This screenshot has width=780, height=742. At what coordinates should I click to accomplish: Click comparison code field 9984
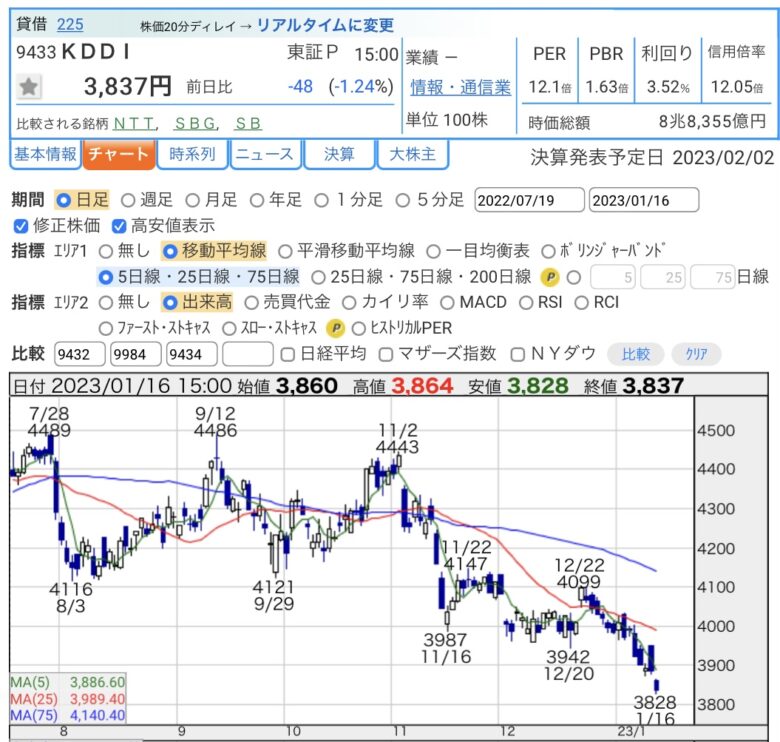coord(135,355)
